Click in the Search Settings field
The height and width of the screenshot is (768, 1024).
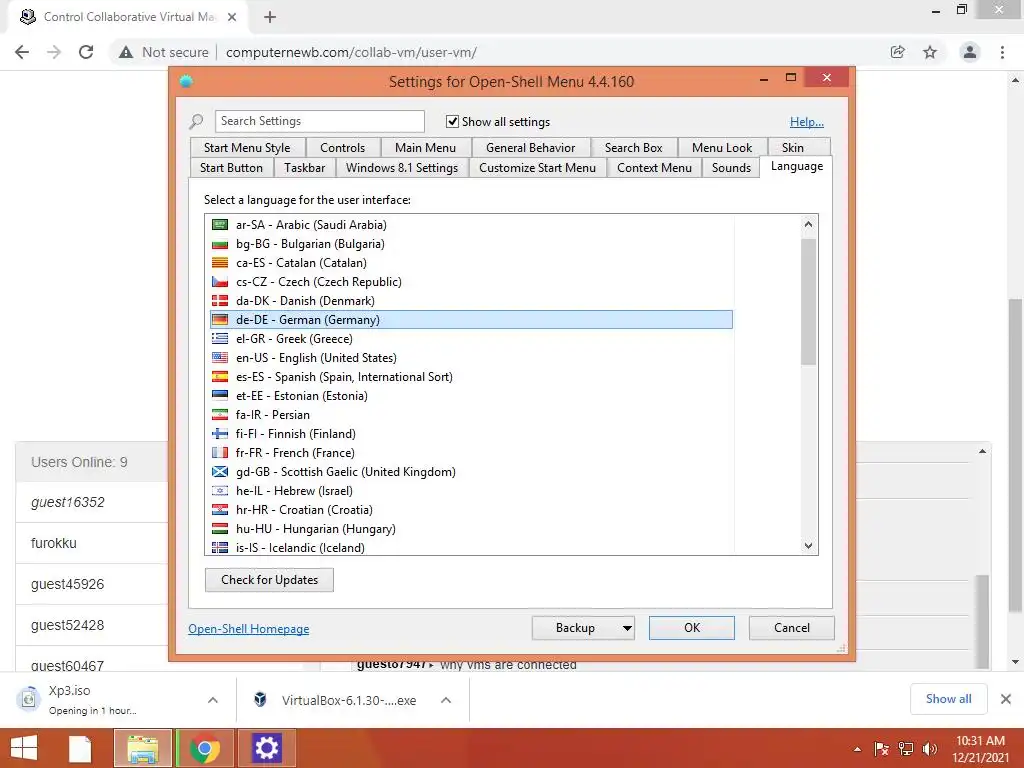point(319,121)
